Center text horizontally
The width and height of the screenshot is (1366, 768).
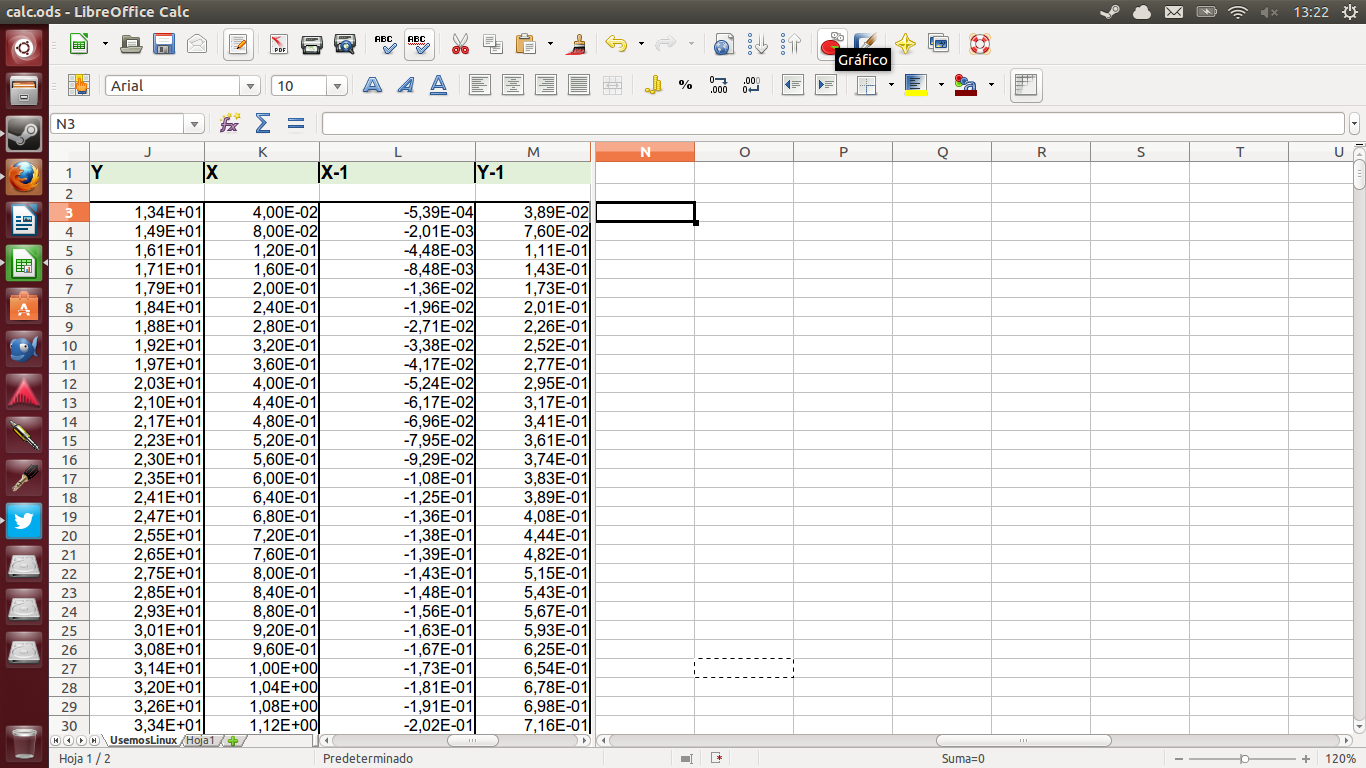point(513,85)
